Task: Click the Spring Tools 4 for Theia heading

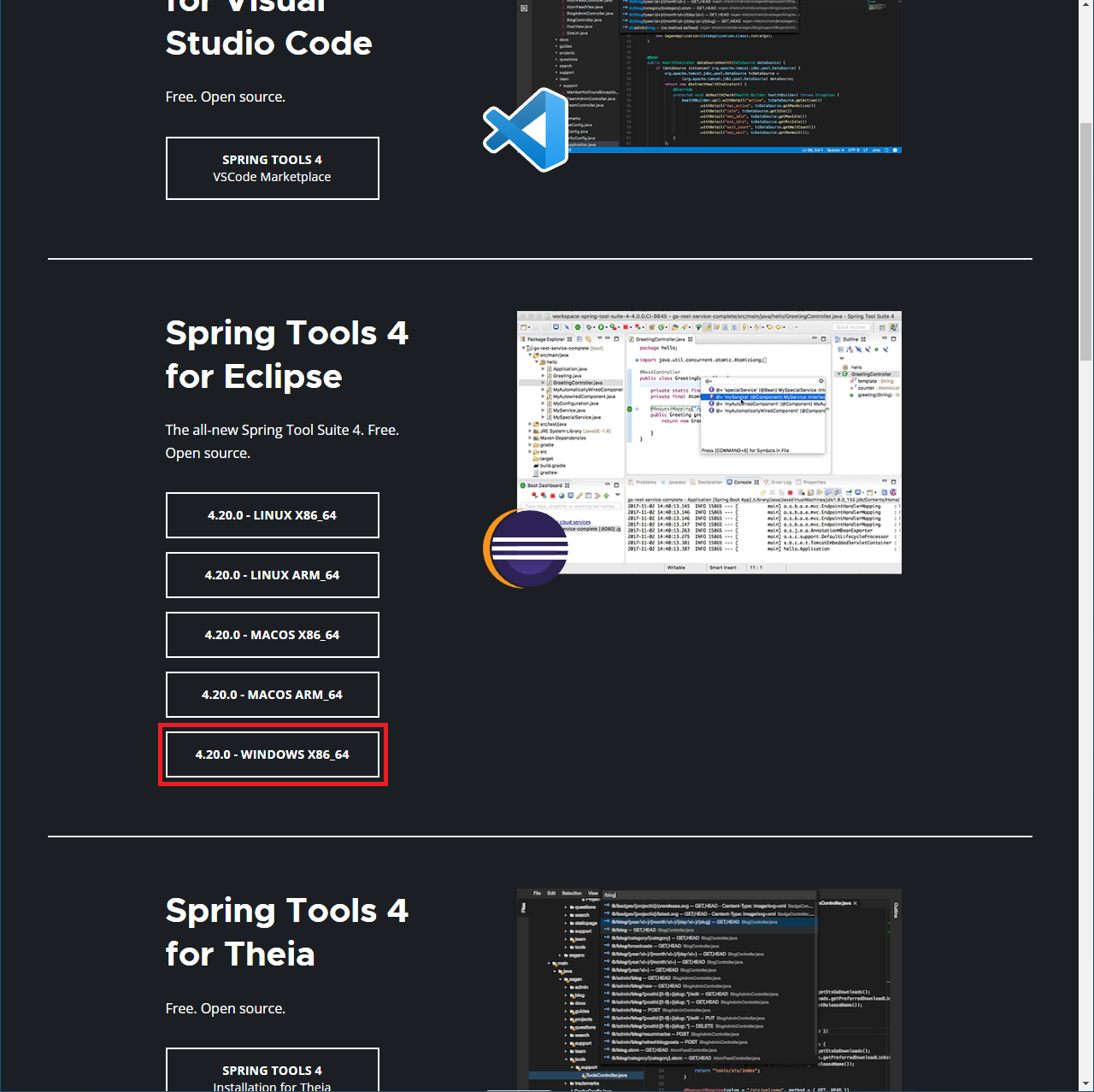Action: click(287, 932)
